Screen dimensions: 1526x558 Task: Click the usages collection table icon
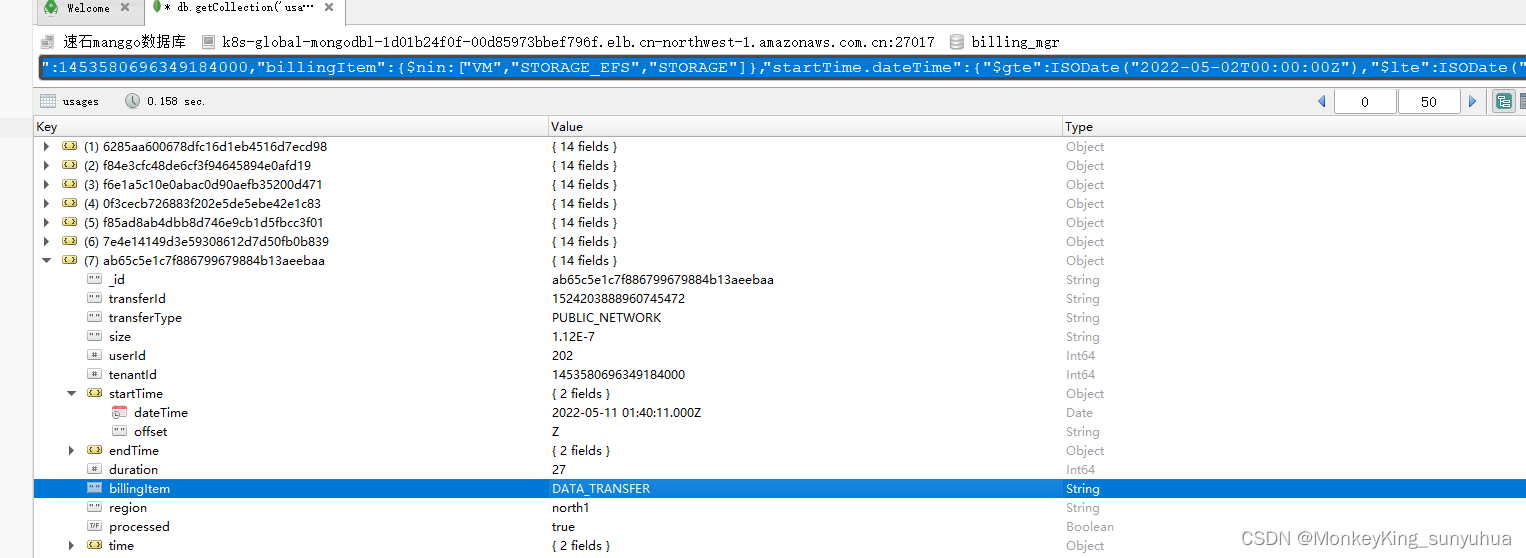(47, 101)
